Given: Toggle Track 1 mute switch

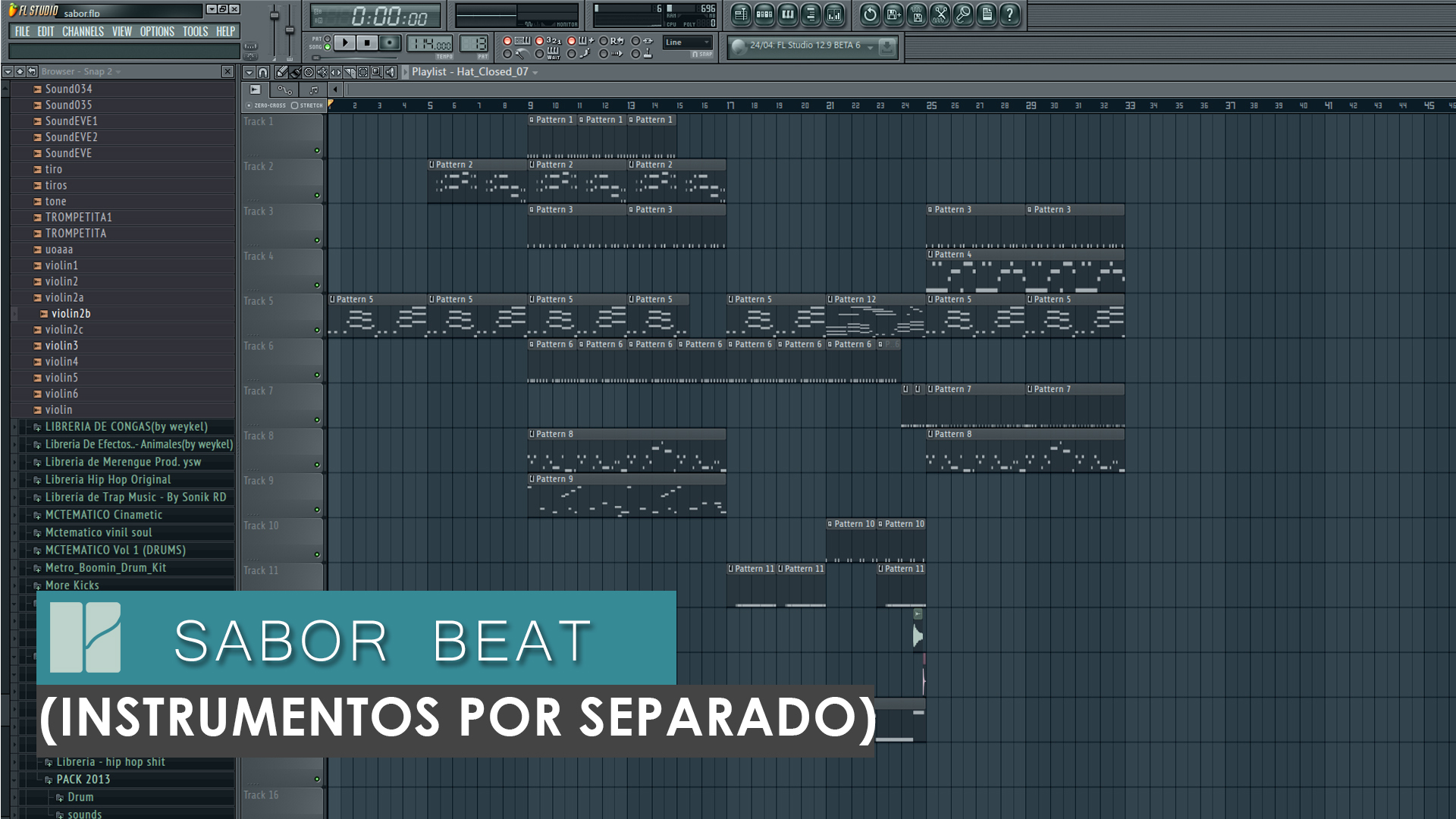Looking at the screenshot, I should [x=317, y=150].
